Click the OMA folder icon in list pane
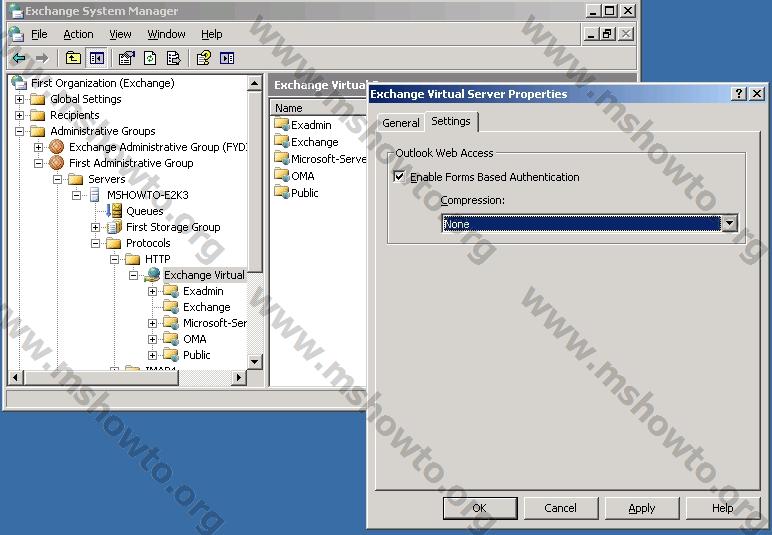772x535 pixels. pyautogui.click(x=281, y=175)
